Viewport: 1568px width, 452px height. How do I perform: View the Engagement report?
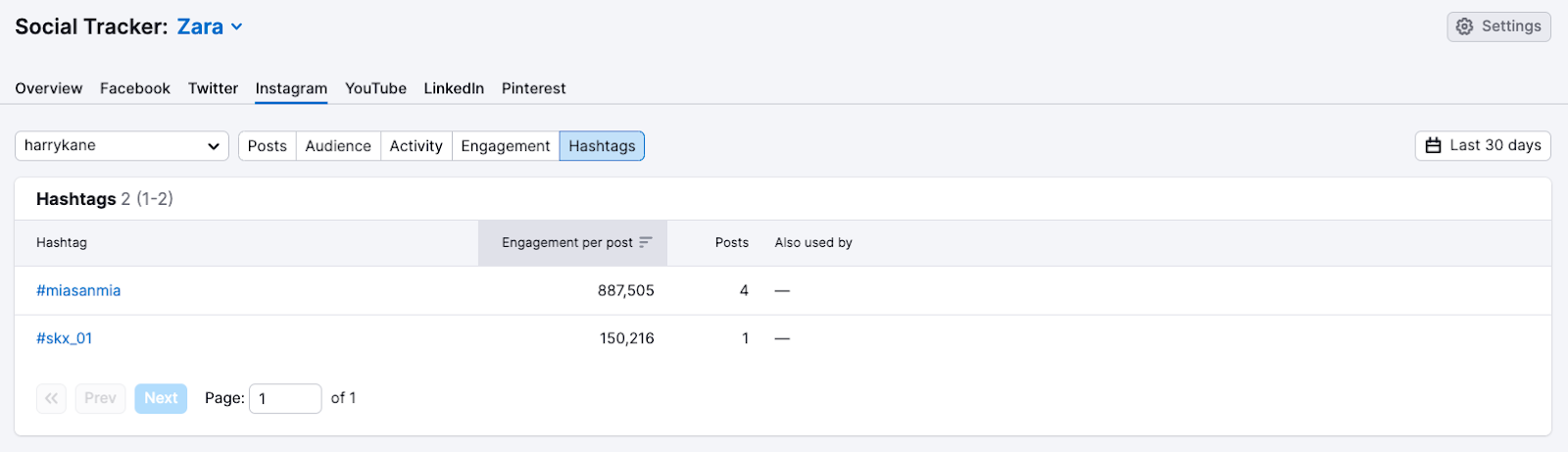pyautogui.click(x=506, y=146)
